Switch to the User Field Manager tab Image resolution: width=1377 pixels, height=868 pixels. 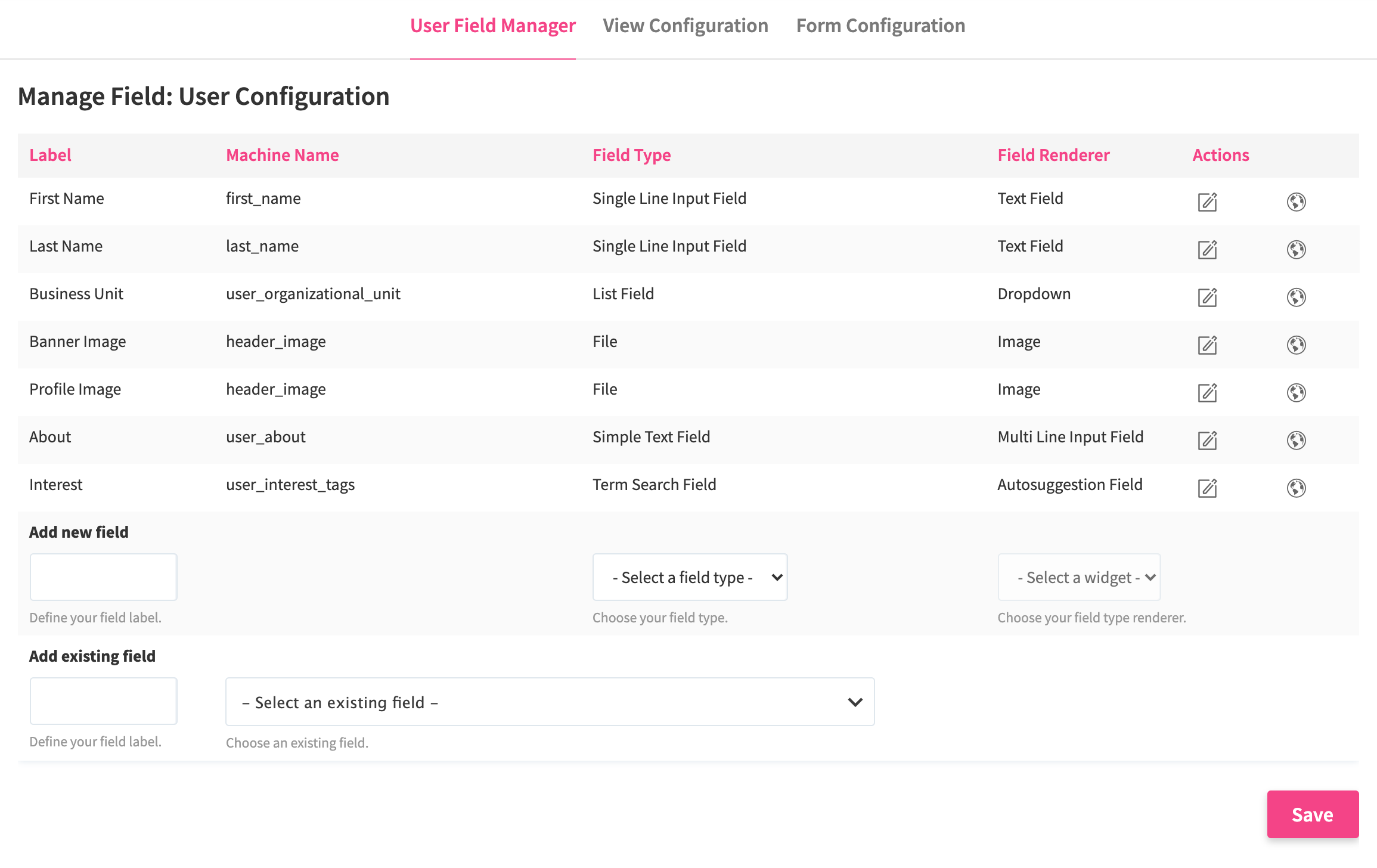(493, 26)
